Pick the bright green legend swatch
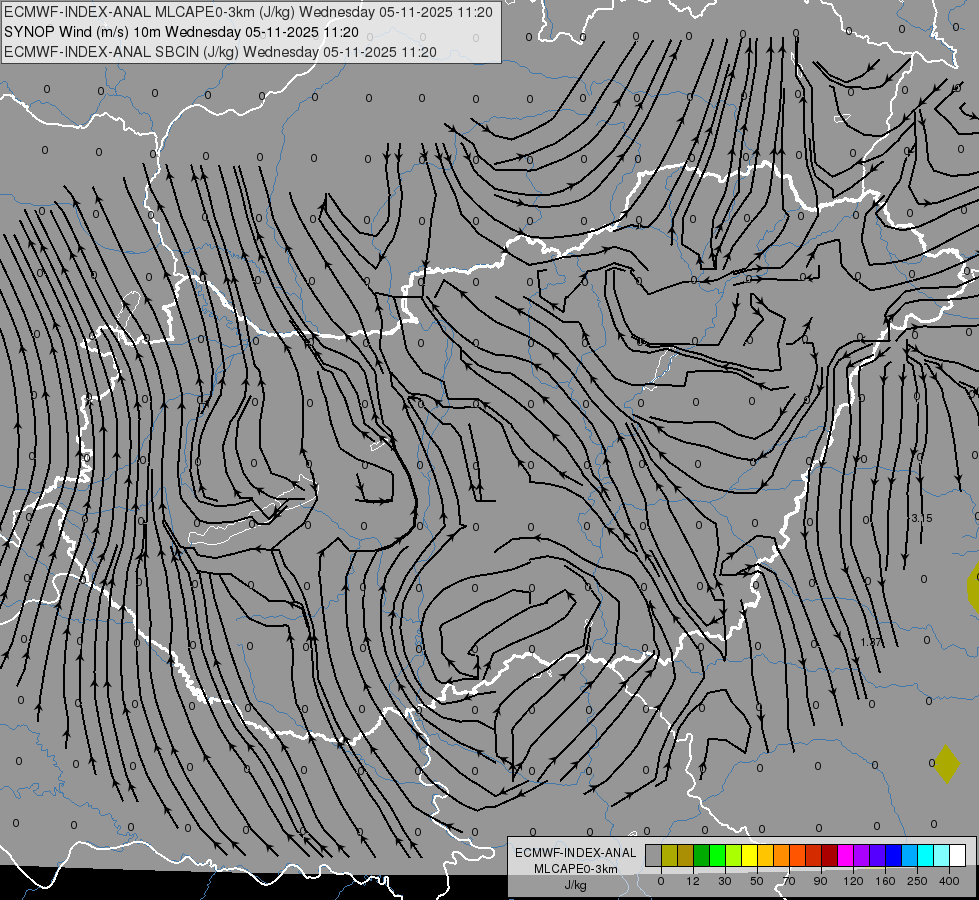 tap(717, 856)
